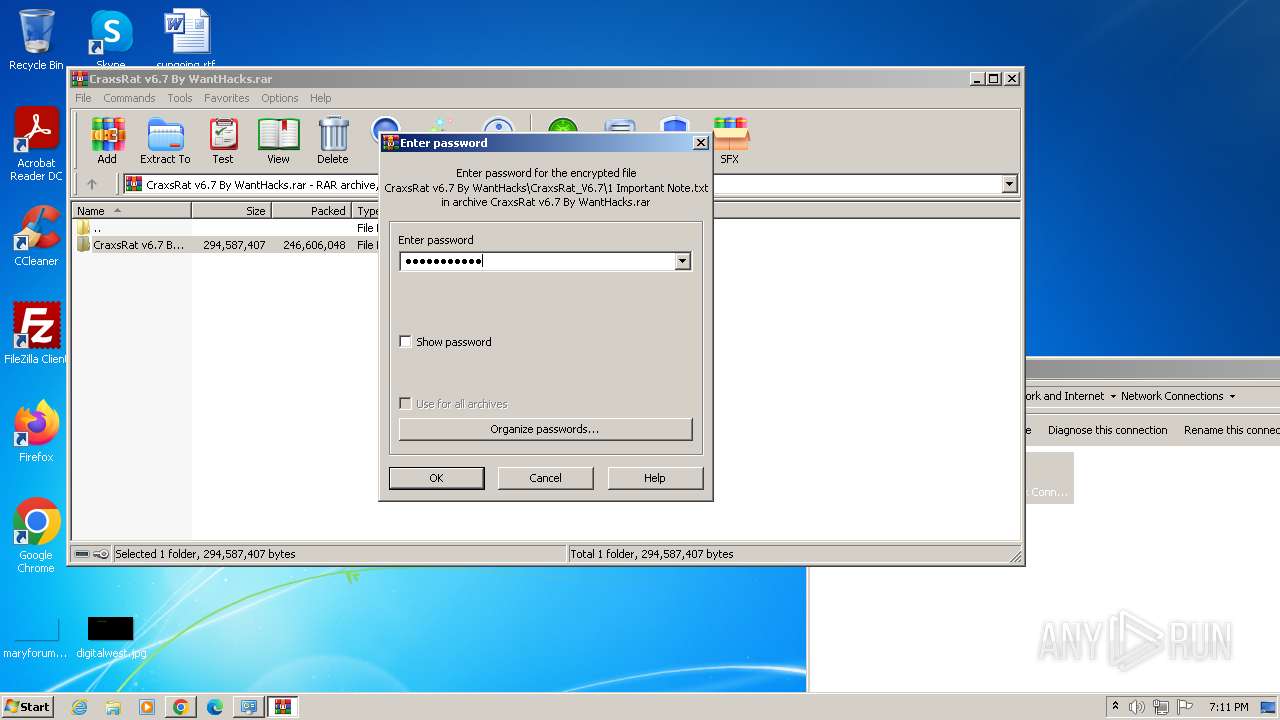Open the Word rtf document icon

[x=186, y=39]
